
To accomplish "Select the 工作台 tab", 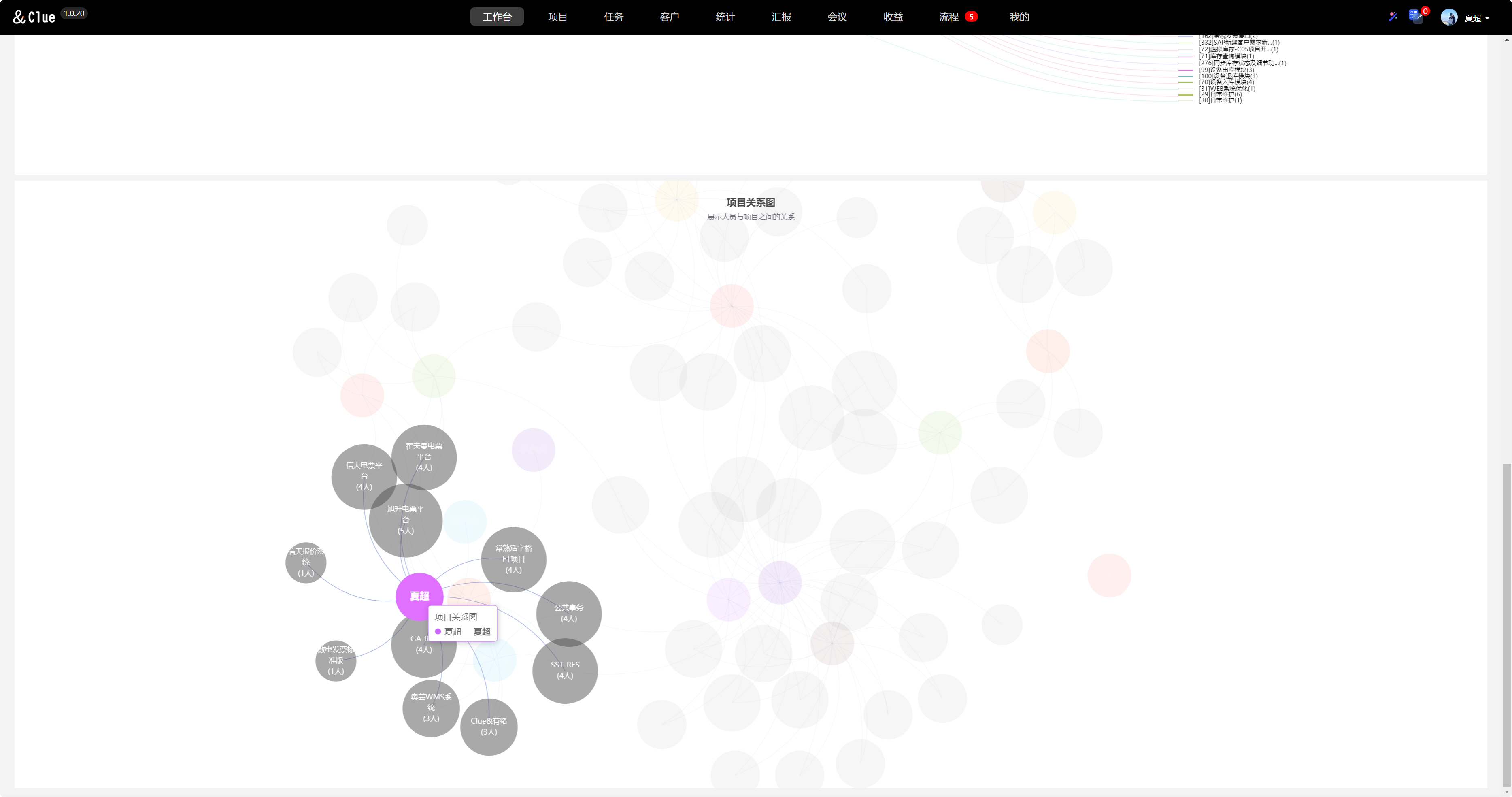I will click(x=497, y=17).
